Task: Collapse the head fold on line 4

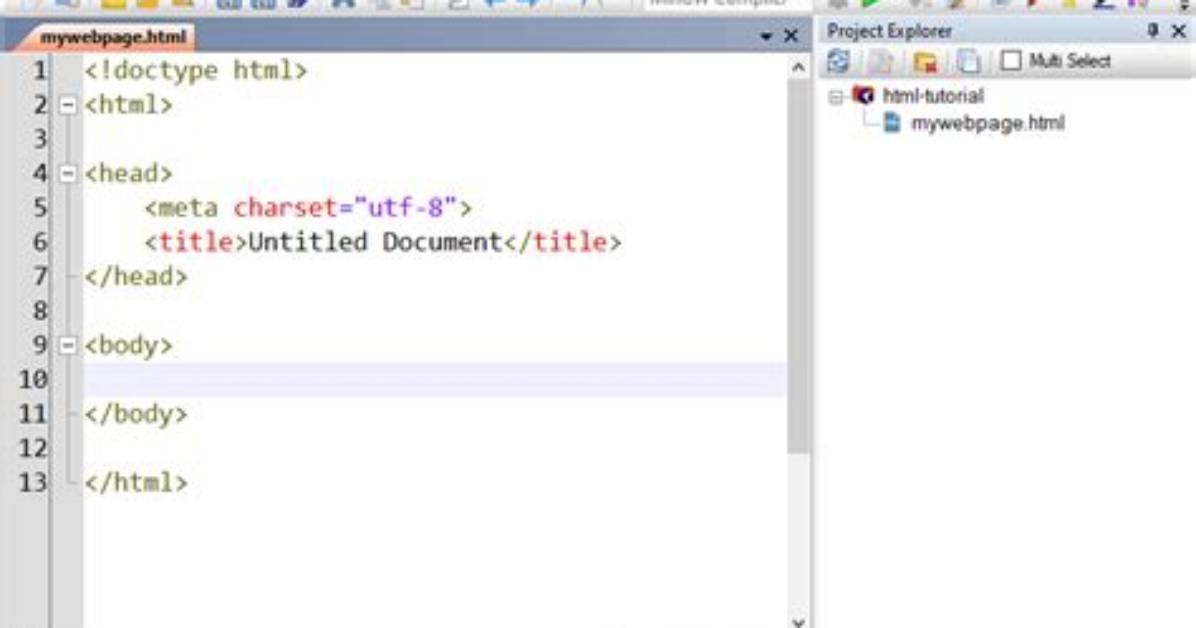Action: click(x=67, y=173)
